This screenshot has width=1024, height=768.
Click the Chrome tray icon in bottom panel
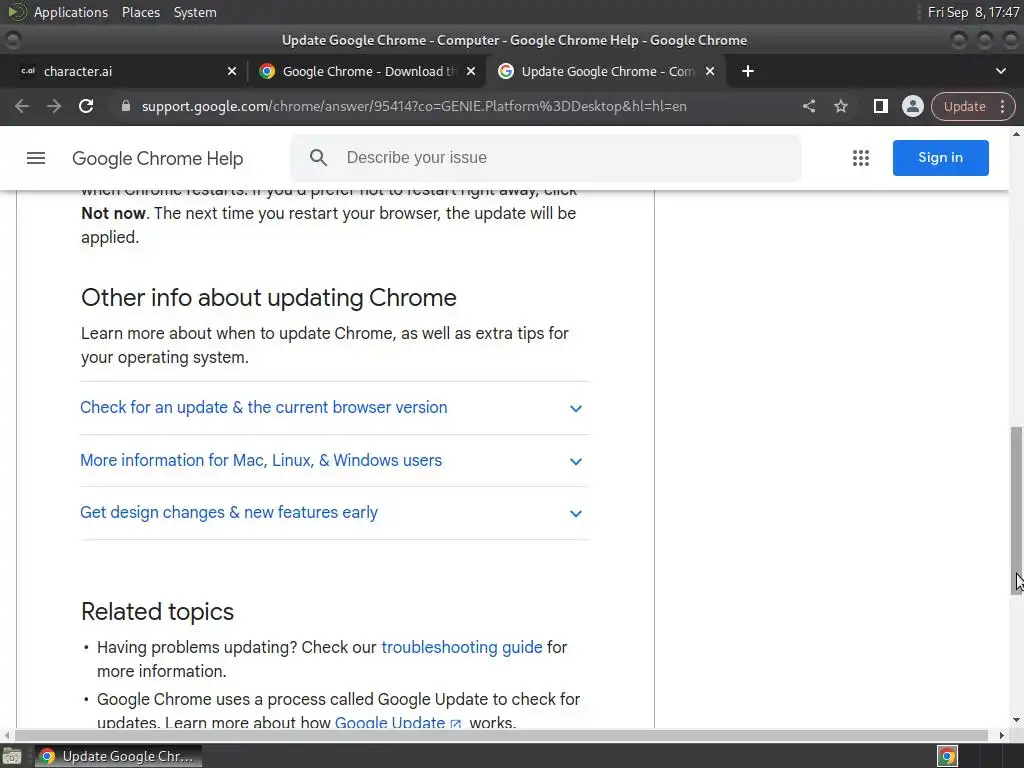pos(947,756)
